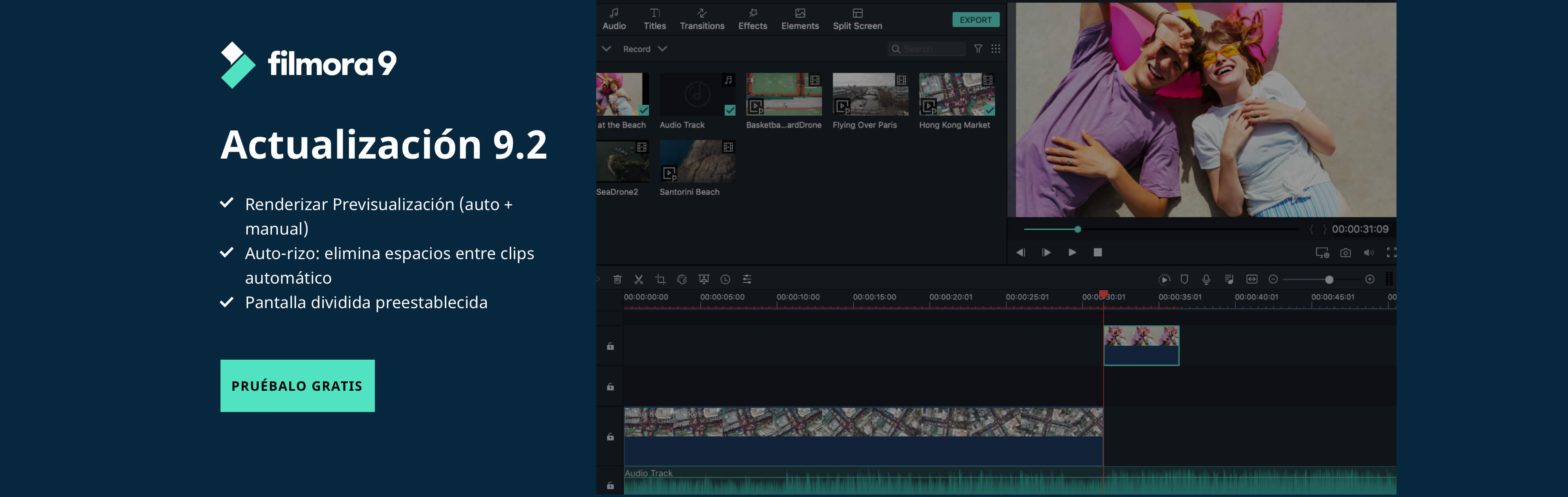Screen dimensions: 1568x497
Task: Click the Record Voiceover microphone icon
Action: tap(1206, 279)
